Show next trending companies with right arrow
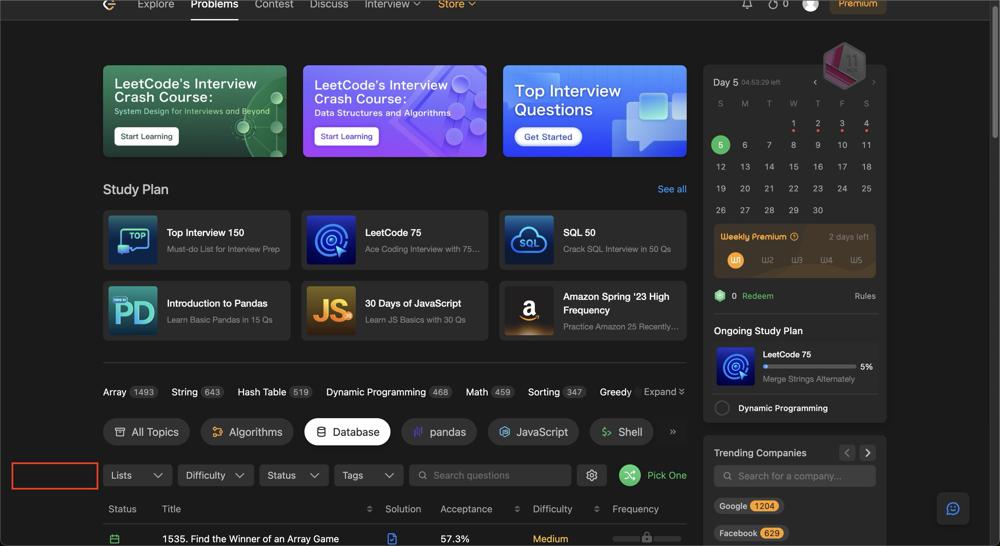Viewport: 1000px width, 546px height. click(867, 453)
